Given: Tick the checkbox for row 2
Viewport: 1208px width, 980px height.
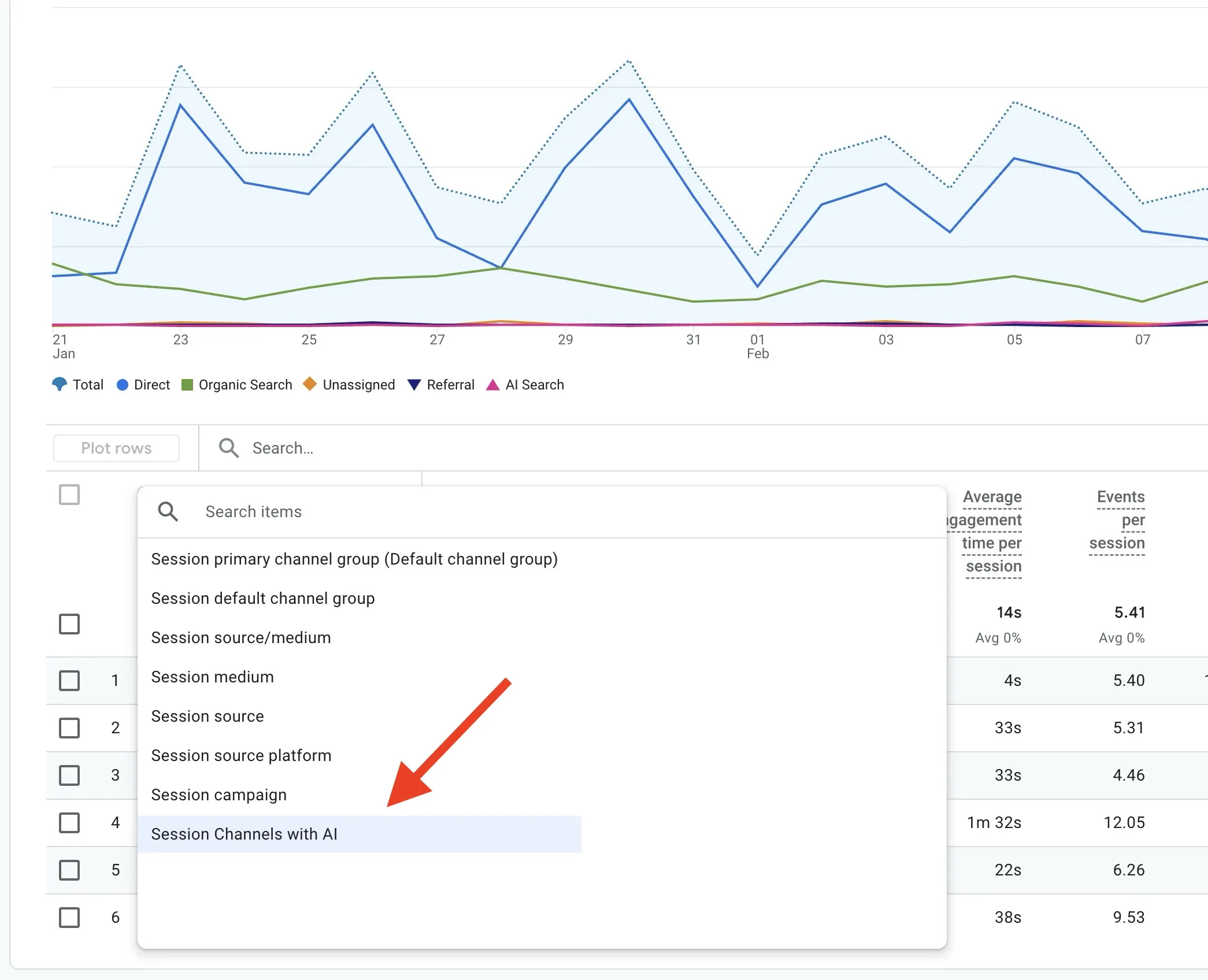Looking at the screenshot, I should point(69,728).
